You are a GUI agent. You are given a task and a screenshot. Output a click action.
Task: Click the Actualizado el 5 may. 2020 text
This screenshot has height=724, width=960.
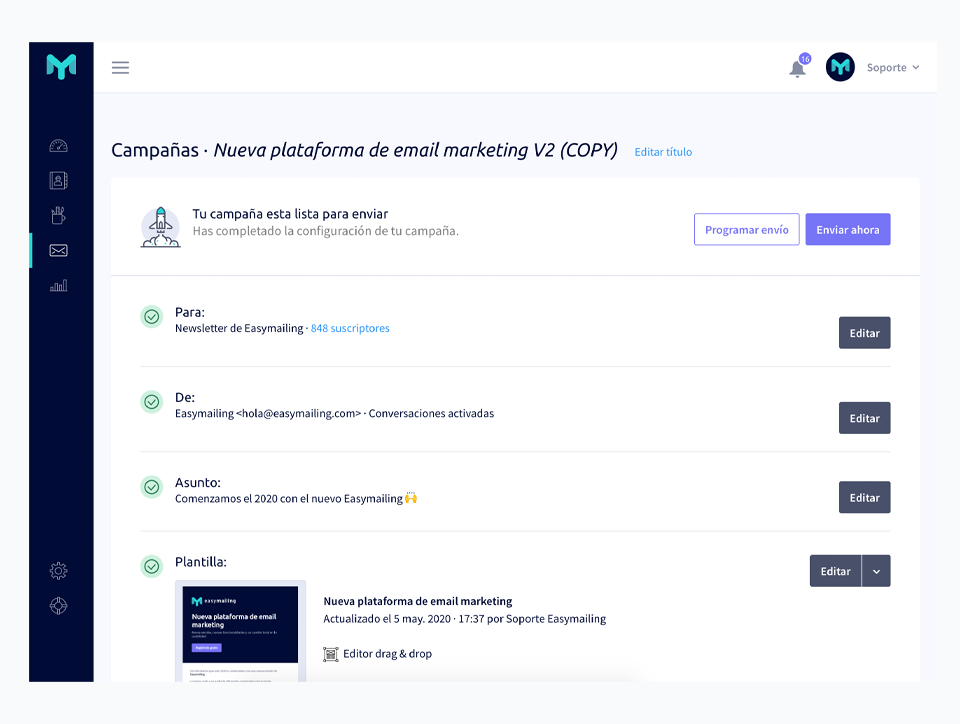tap(465, 619)
